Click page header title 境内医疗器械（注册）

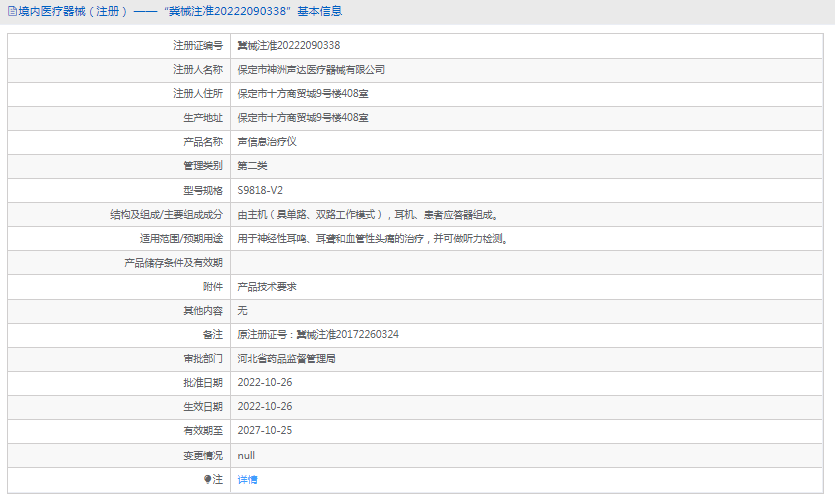click(x=73, y=11)
